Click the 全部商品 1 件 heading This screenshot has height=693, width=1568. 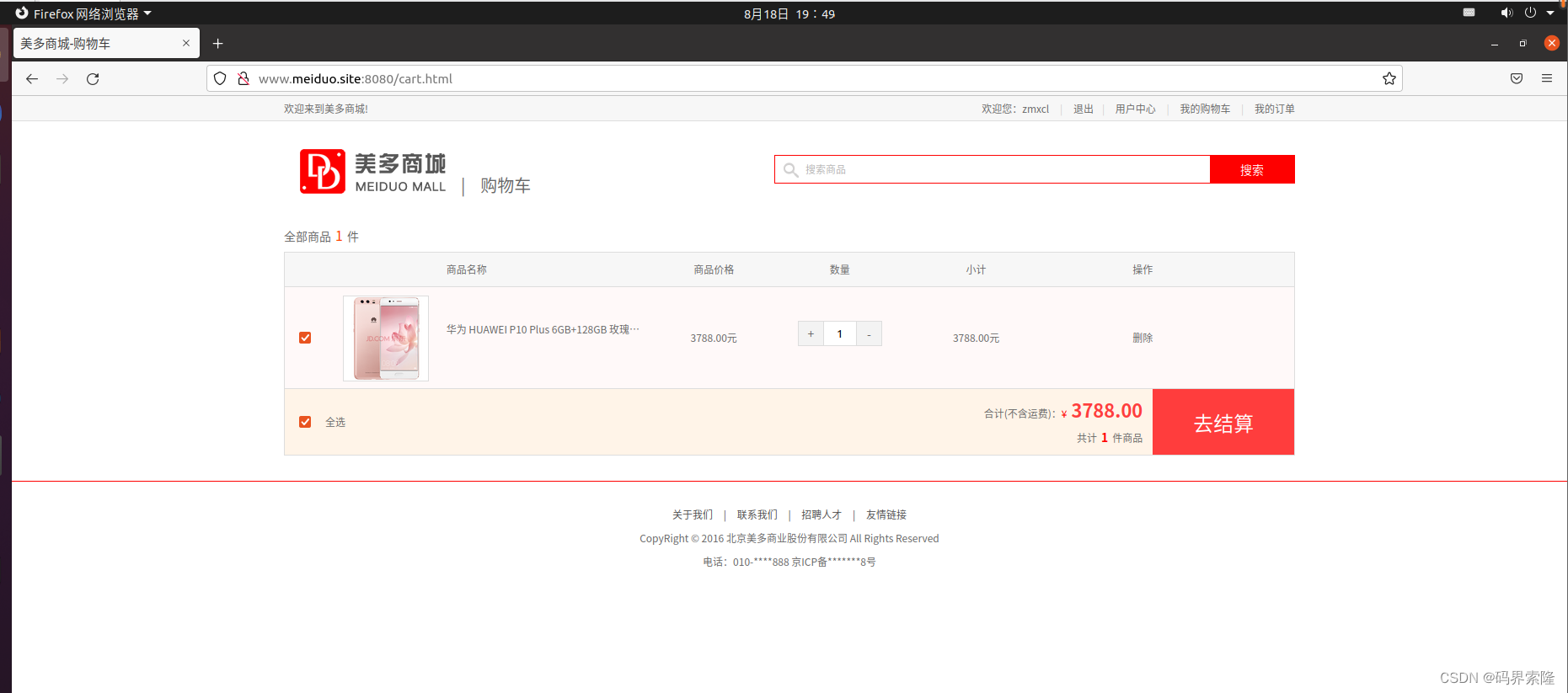(321, 237)
